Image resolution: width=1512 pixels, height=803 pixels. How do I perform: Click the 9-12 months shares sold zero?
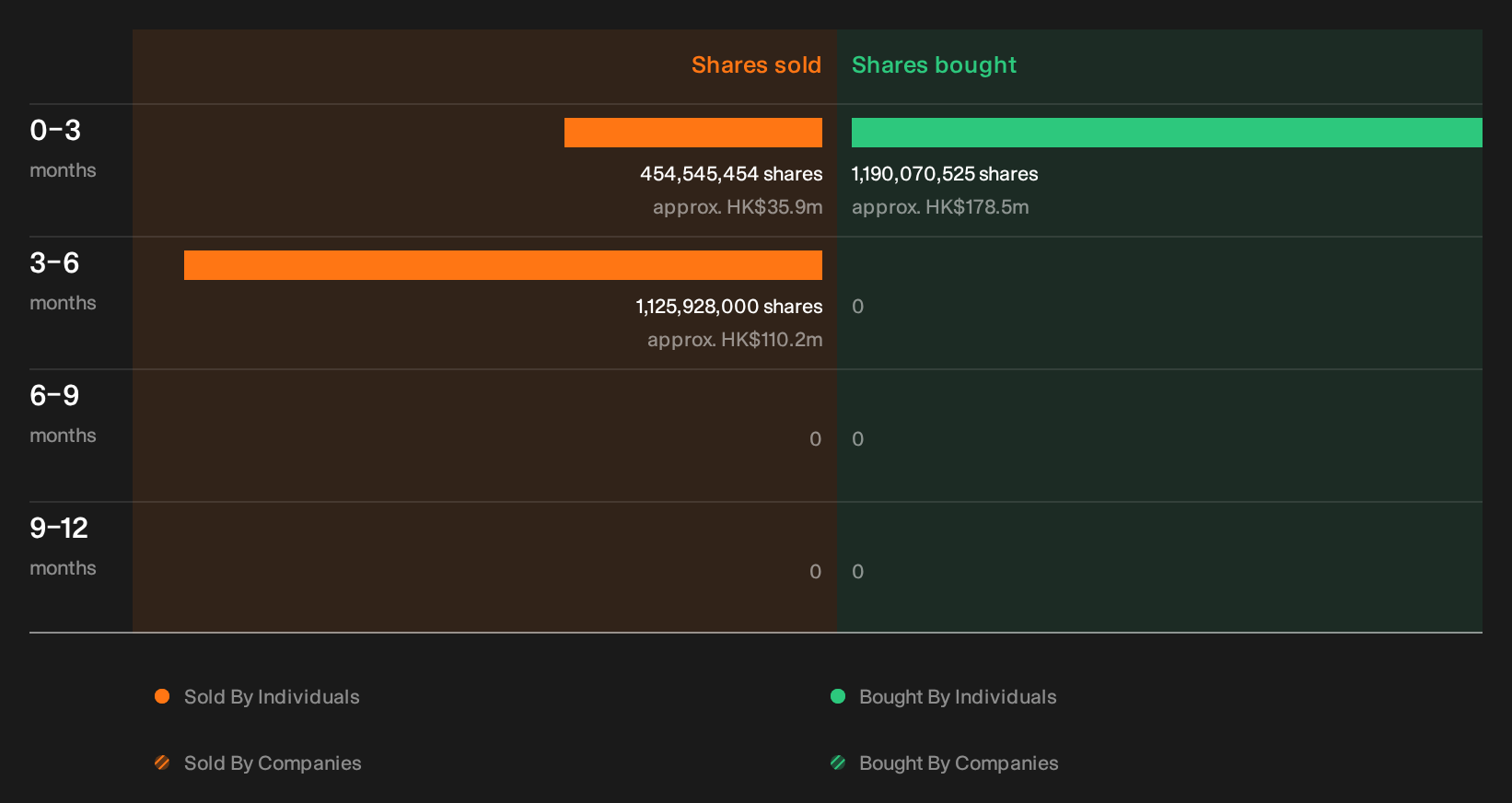click(816, 572)
